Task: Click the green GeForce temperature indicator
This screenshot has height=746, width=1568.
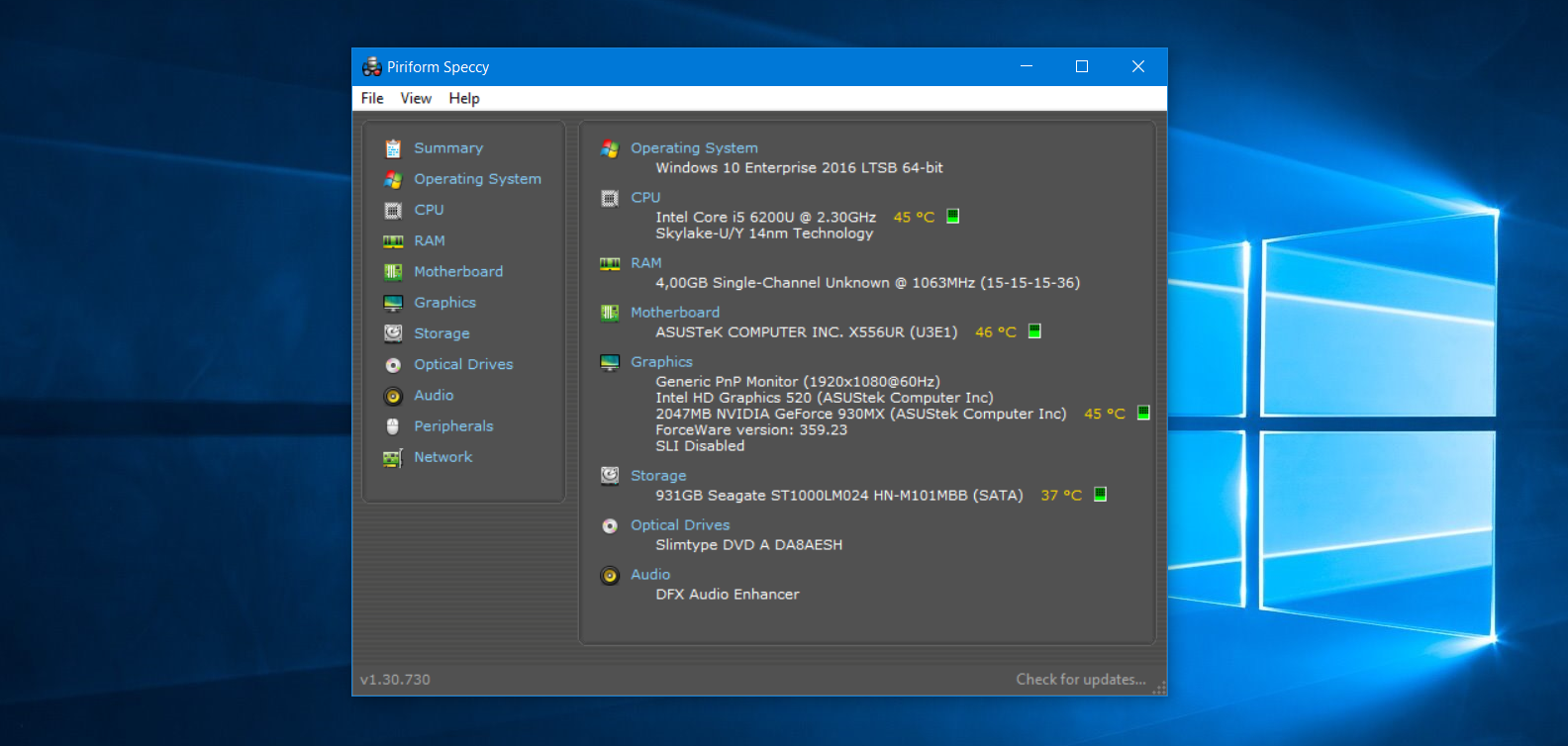Action: pyautogui.click(x=1143, y=413)
